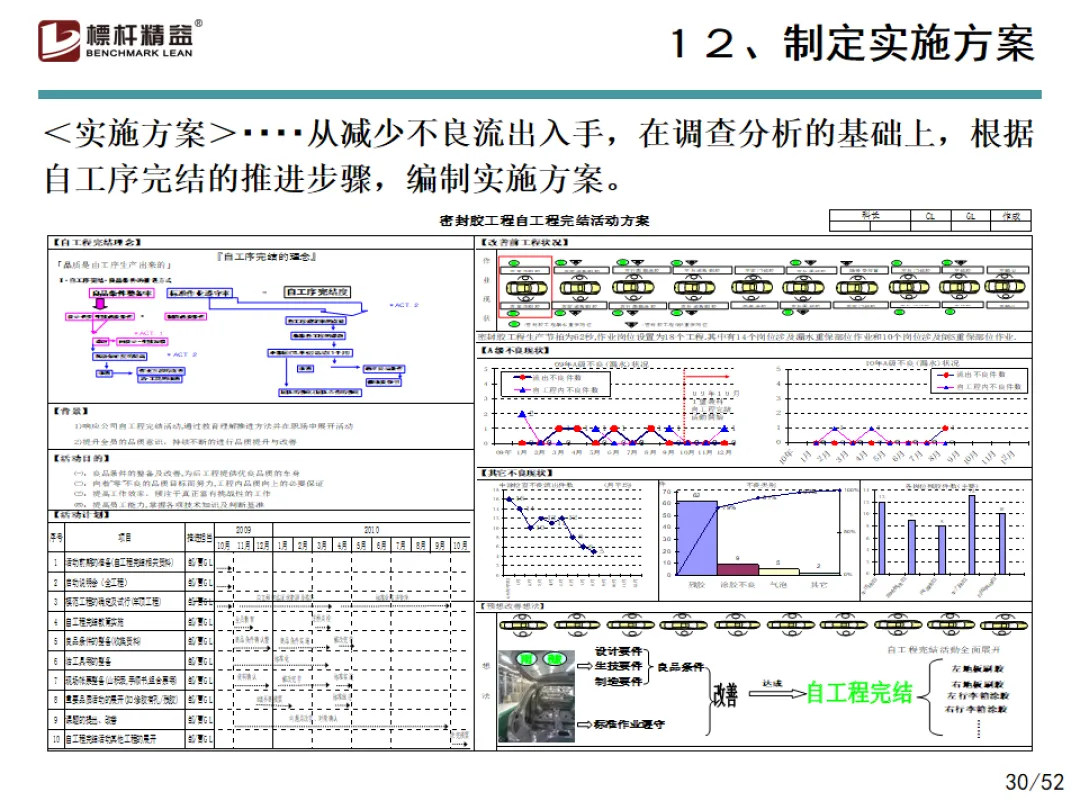Click the "科长" cell in signature table
1080x810 pixels.
pos(870,216)
